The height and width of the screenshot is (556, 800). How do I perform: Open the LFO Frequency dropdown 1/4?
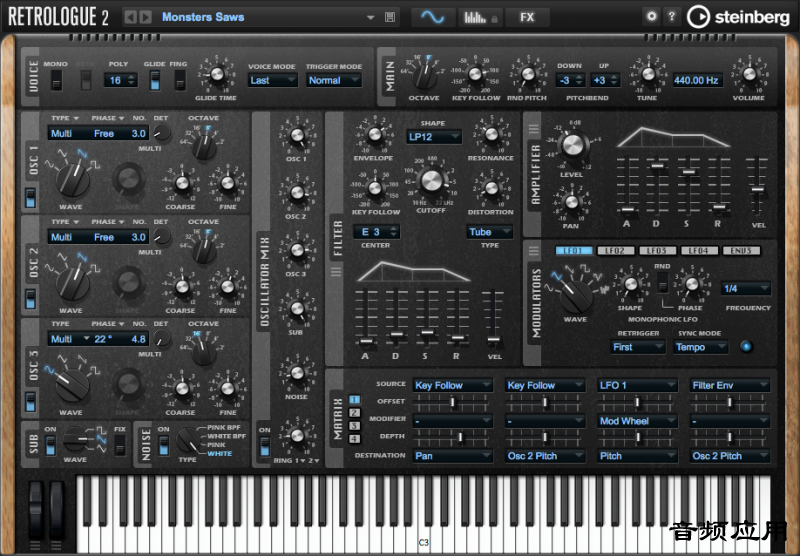pyautogui.click(x=745, y=289)
